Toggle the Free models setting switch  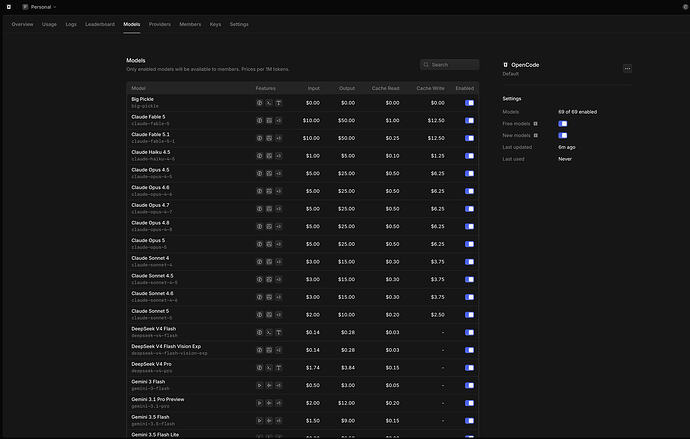coord(563,124)
